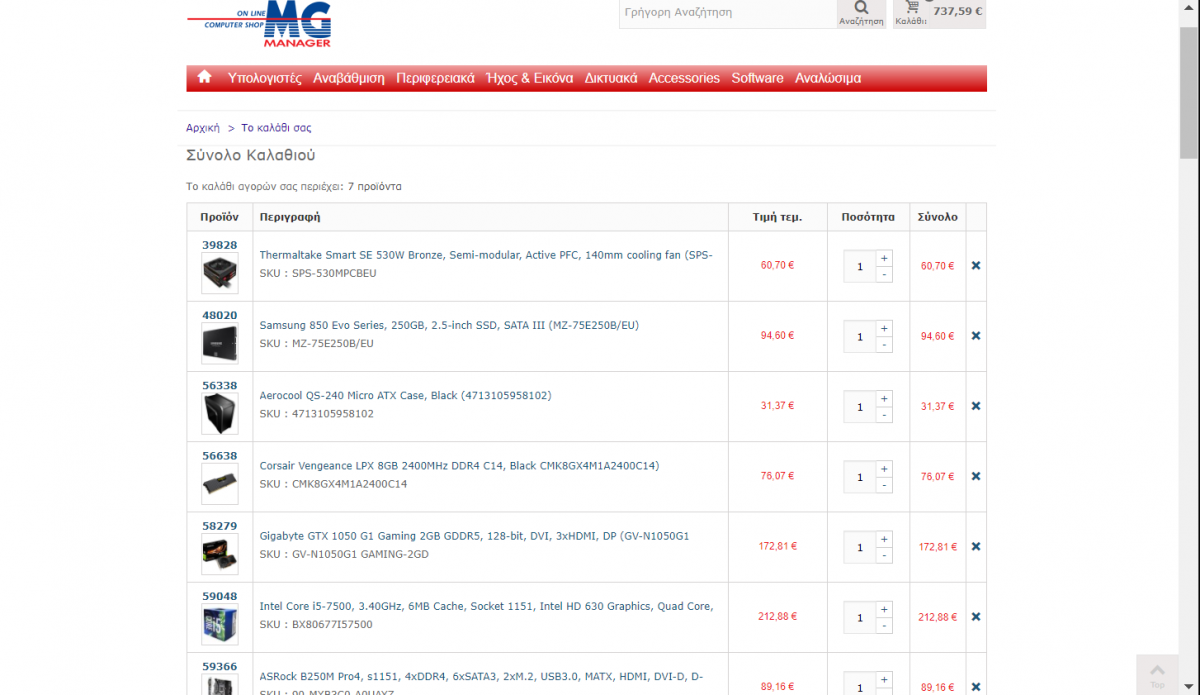Open Intel Core i5-7500 product link

pos(486,606)
